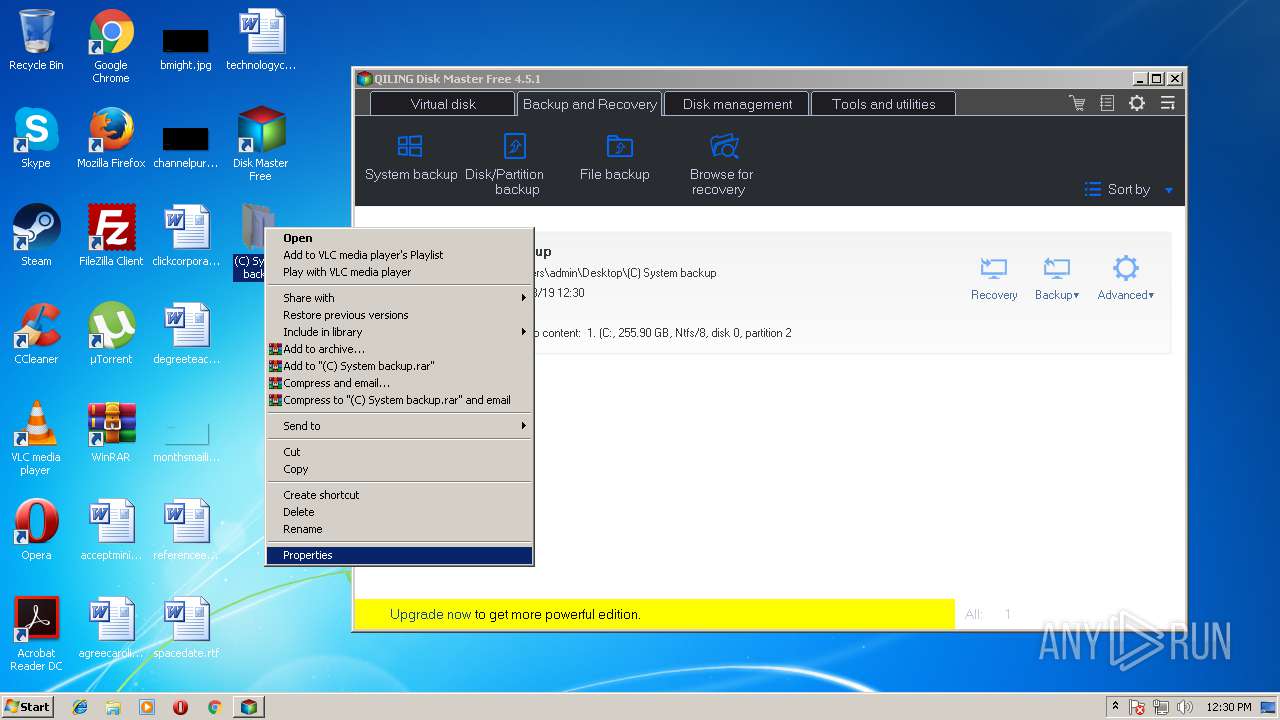Choose Properties in the context menu
The width and height of the screenshot is (1280, 720).
click(399, 555)
